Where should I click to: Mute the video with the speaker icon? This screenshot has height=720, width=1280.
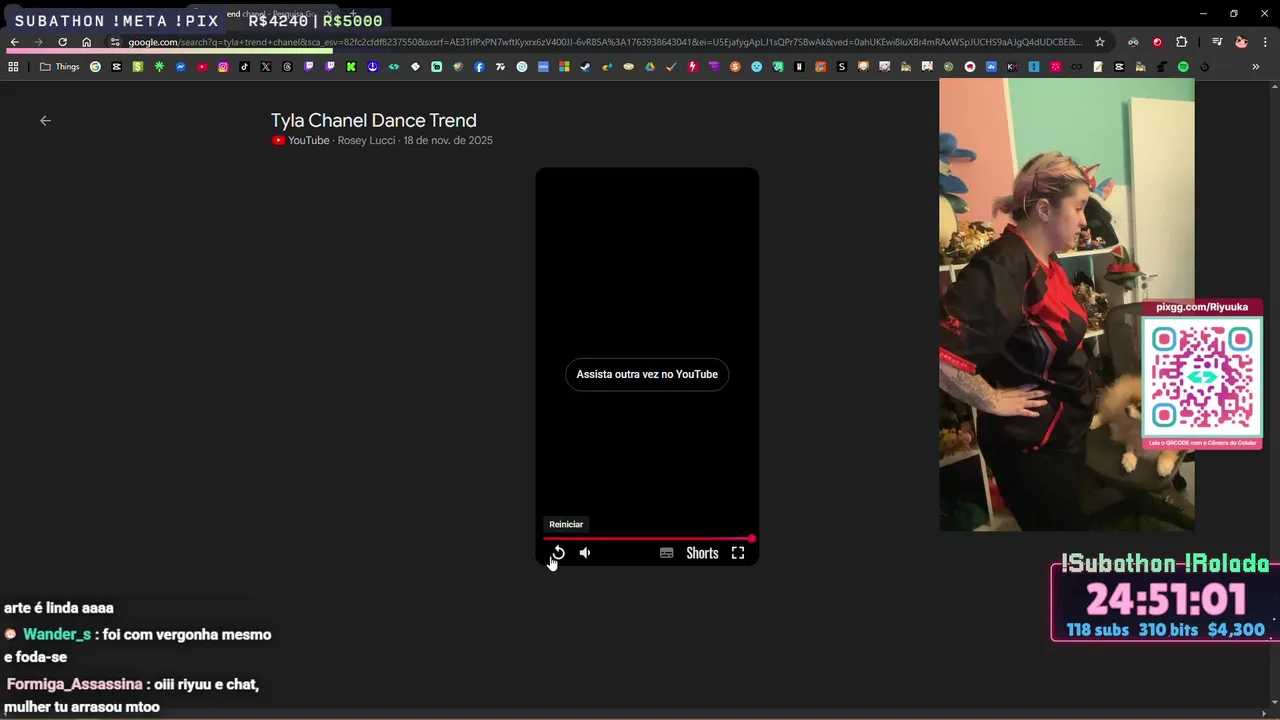585,553
